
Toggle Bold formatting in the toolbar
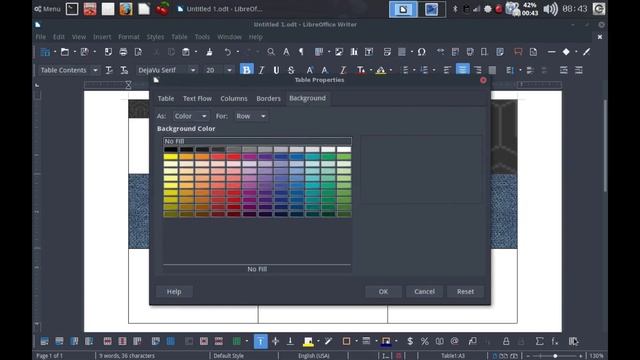(x=247, y=70)
